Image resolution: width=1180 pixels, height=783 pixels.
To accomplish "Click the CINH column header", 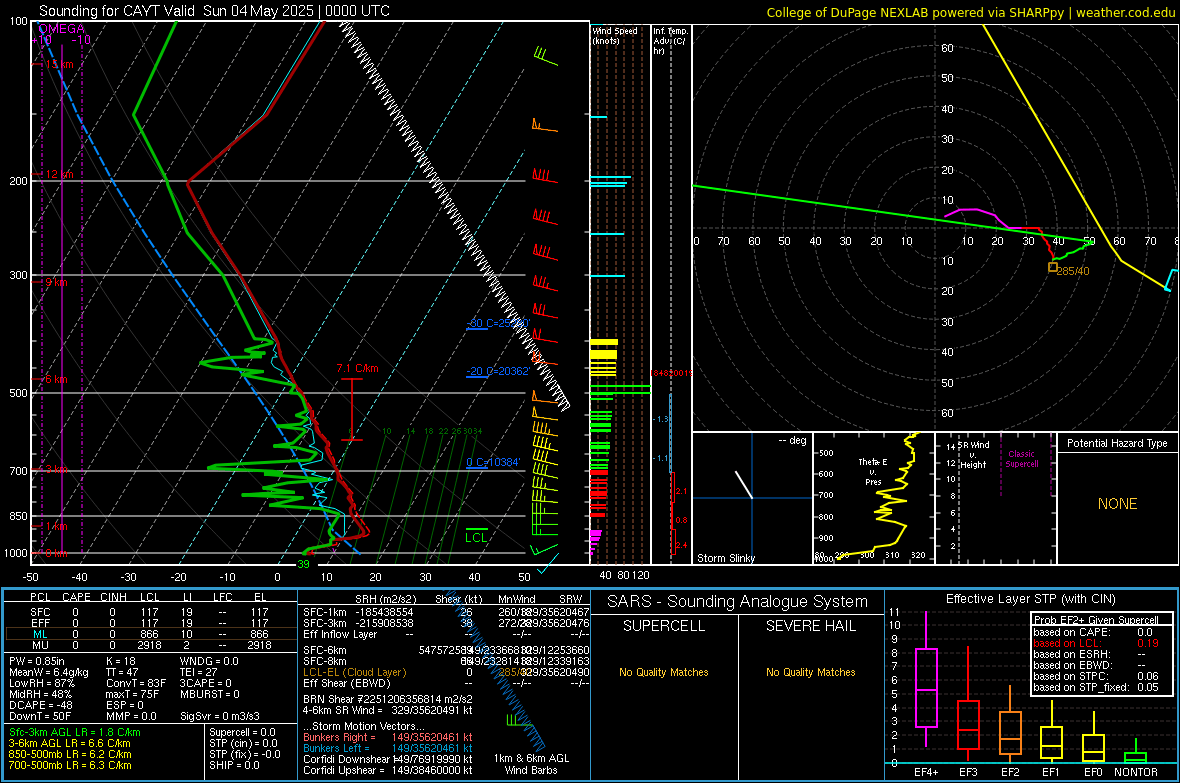I will pyautogui.click(x=114, y=597).
